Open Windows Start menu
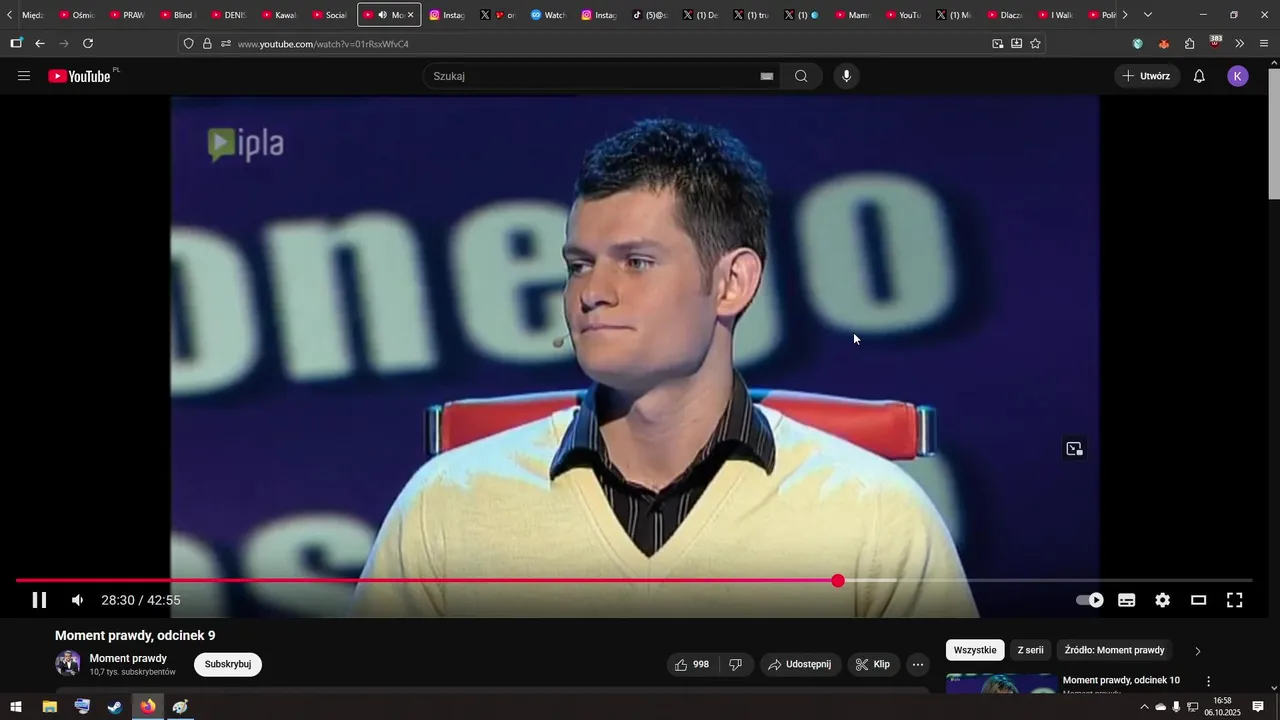The width and height of the screenshot is (1280, 720). coord(16,707)
